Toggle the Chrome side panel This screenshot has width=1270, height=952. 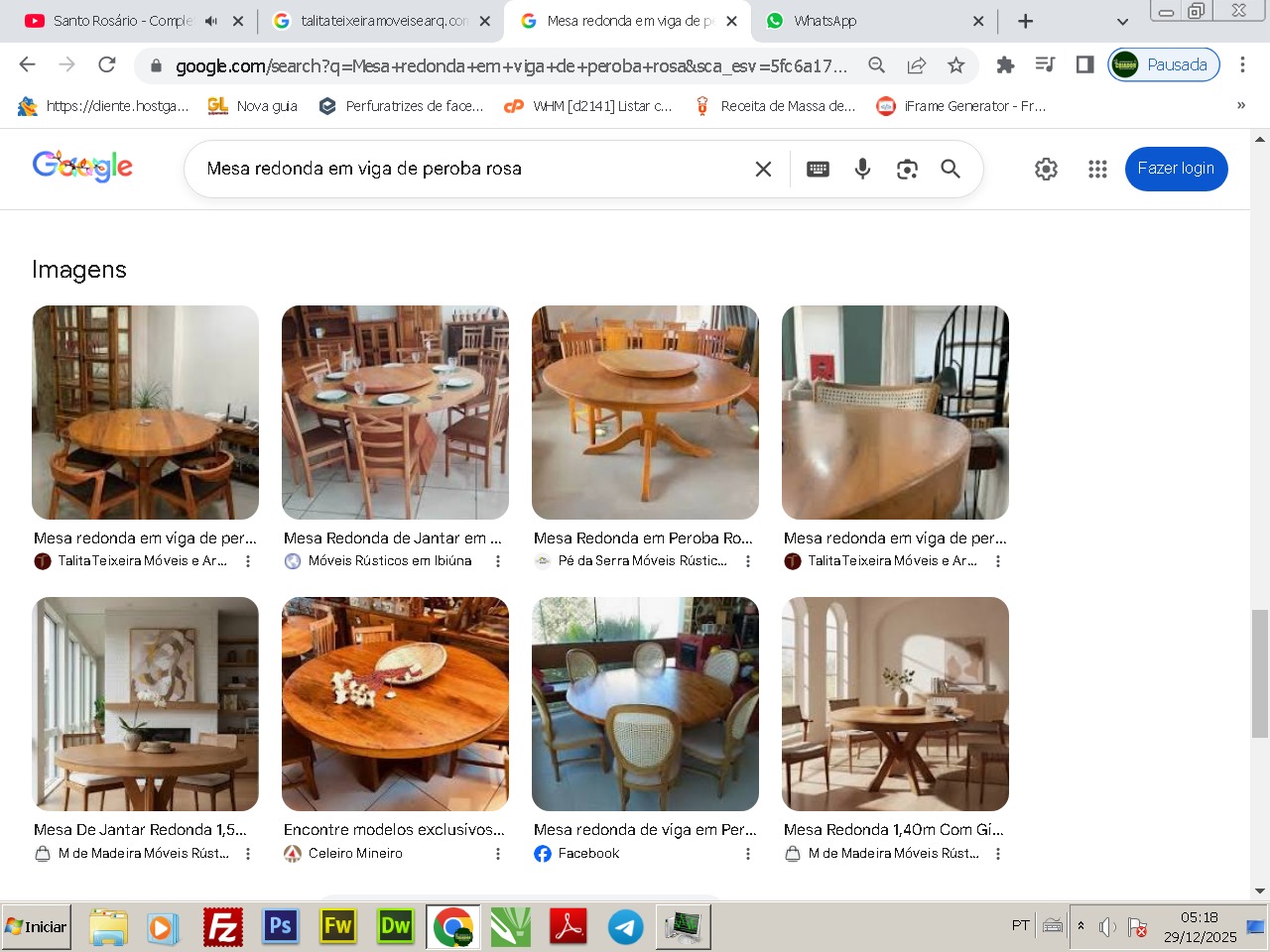[1084, 65]
